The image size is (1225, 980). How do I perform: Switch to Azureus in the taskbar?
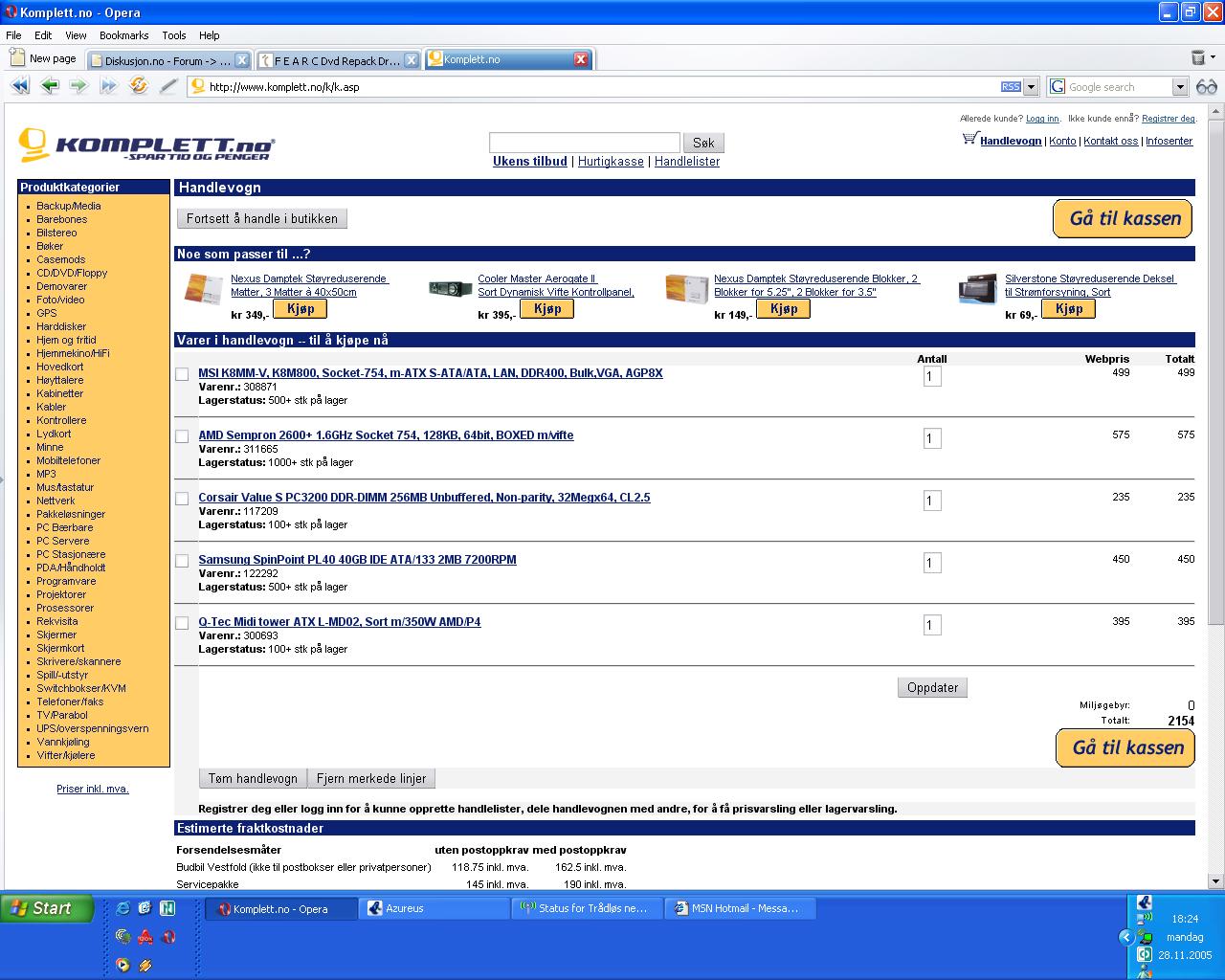point(434,908)
